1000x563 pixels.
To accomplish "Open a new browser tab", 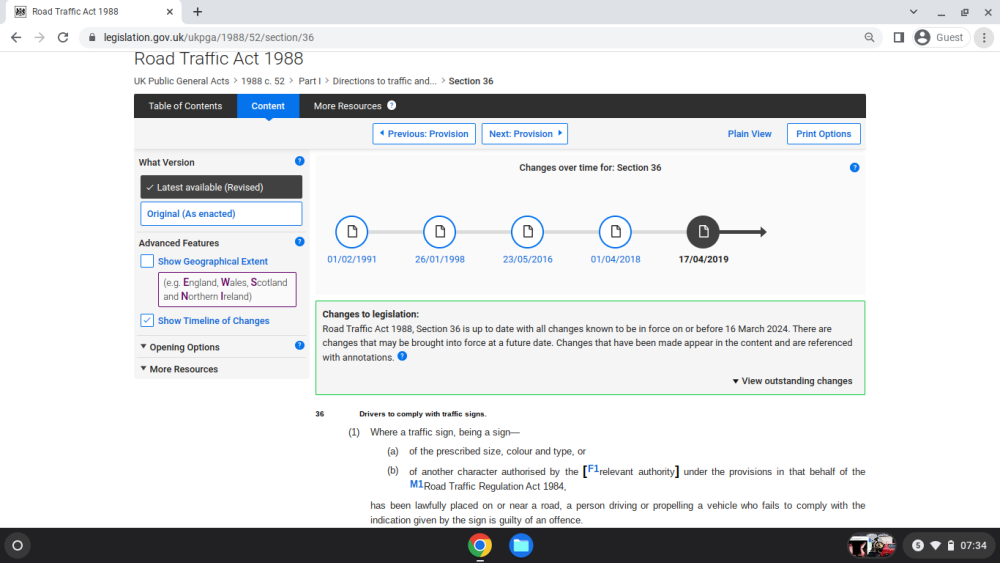I will pyautogui.click(x=198, y=11).
